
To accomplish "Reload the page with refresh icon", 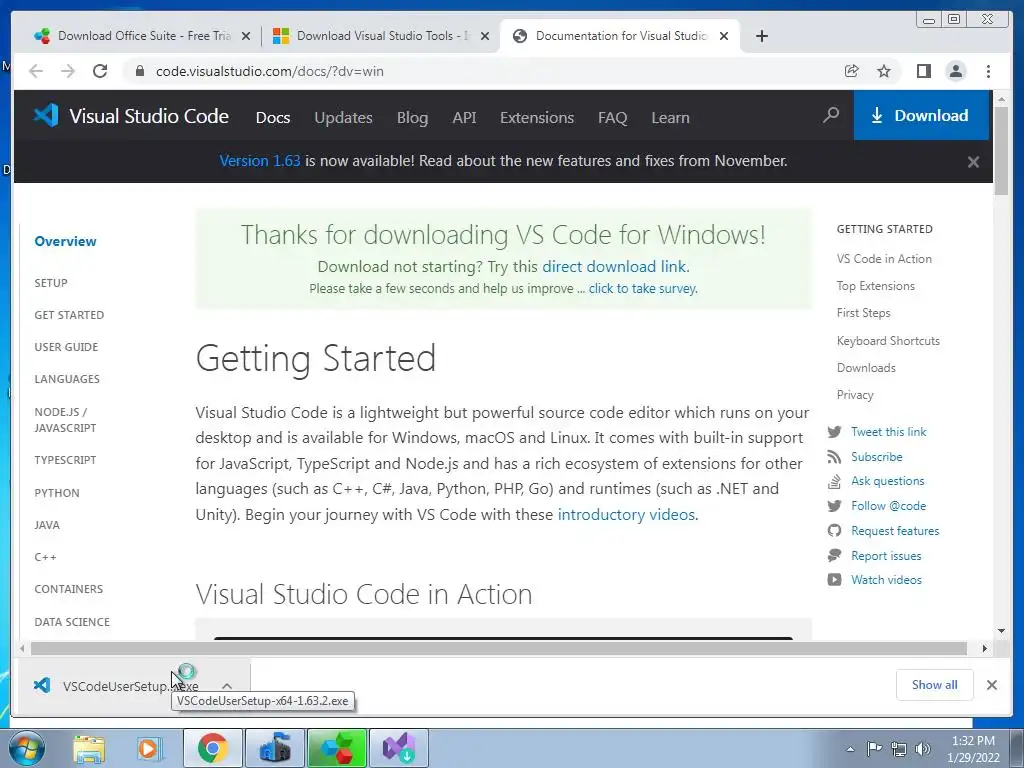I will click(100, 71).
